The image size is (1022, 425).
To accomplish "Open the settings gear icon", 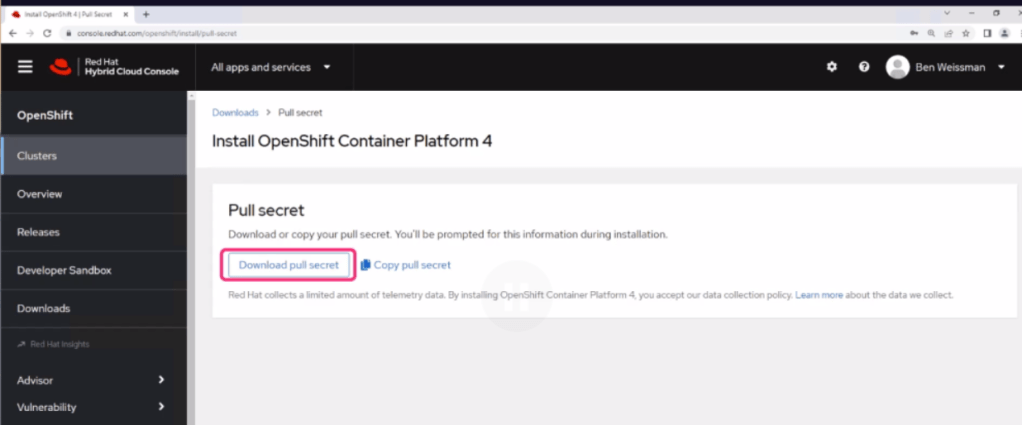I will [832, 66].
